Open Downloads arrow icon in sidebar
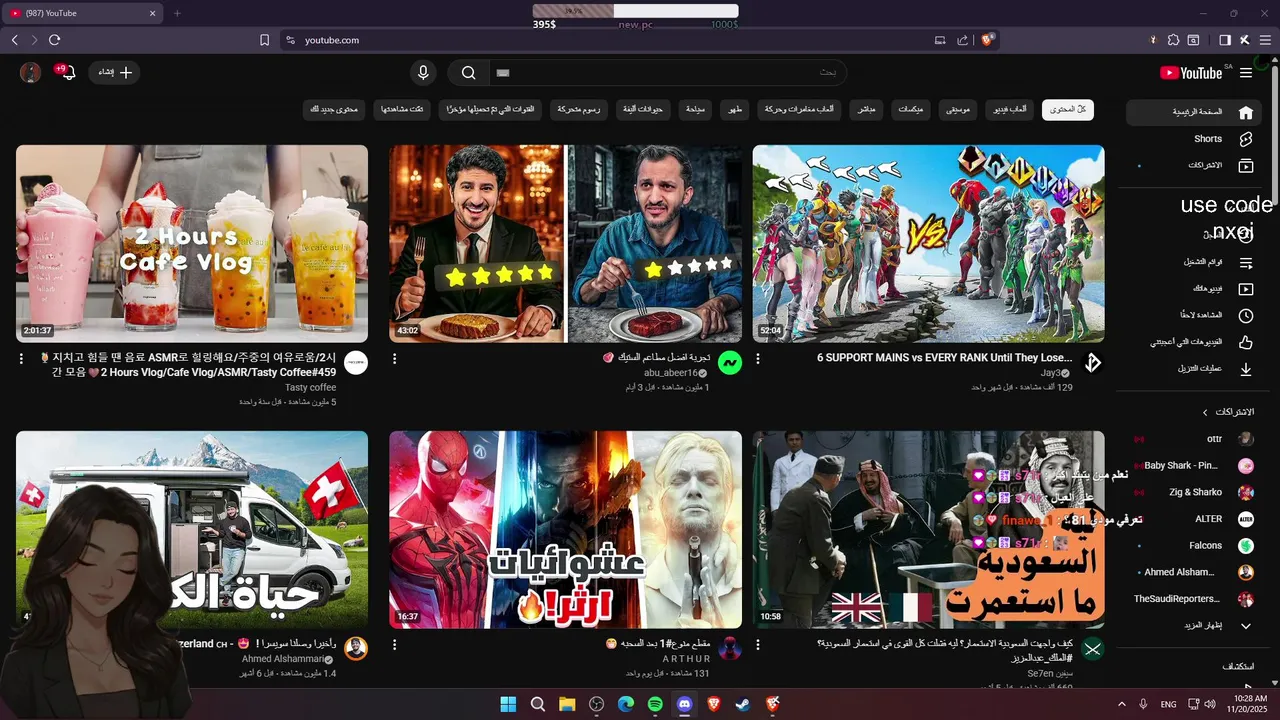The height and width of the screenshot is (720, 1280). [x=1245, y=369]
